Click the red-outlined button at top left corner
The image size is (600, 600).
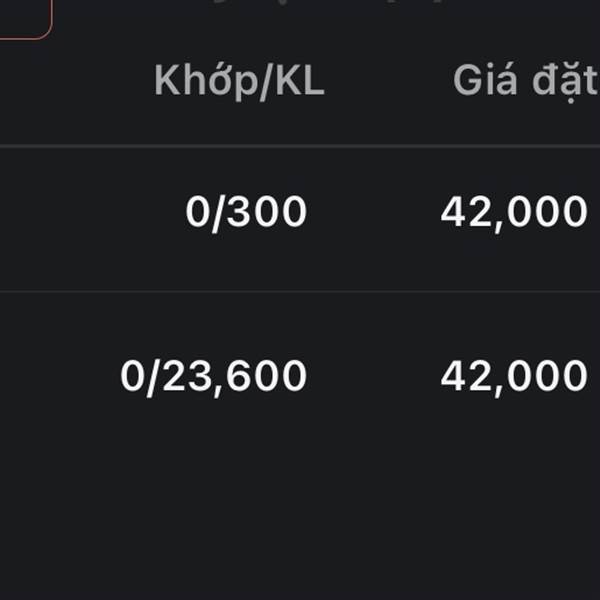24,18
